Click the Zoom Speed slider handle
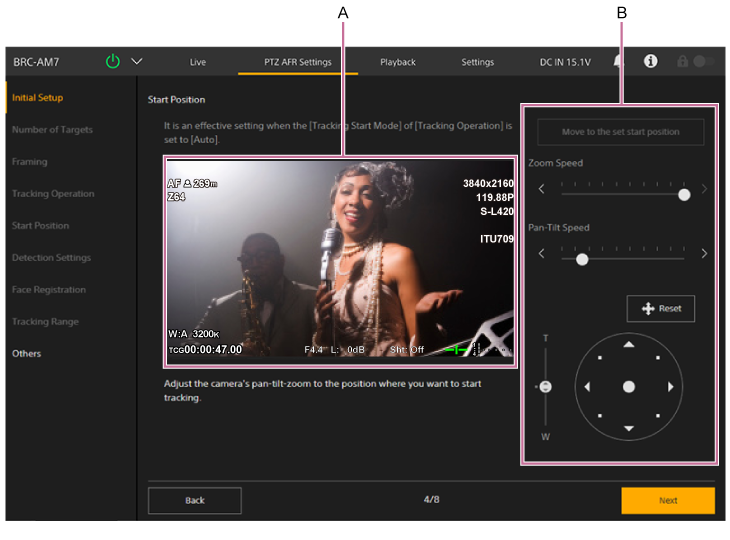Viewport: 730px width, 540px height. [x=684, y=195]
